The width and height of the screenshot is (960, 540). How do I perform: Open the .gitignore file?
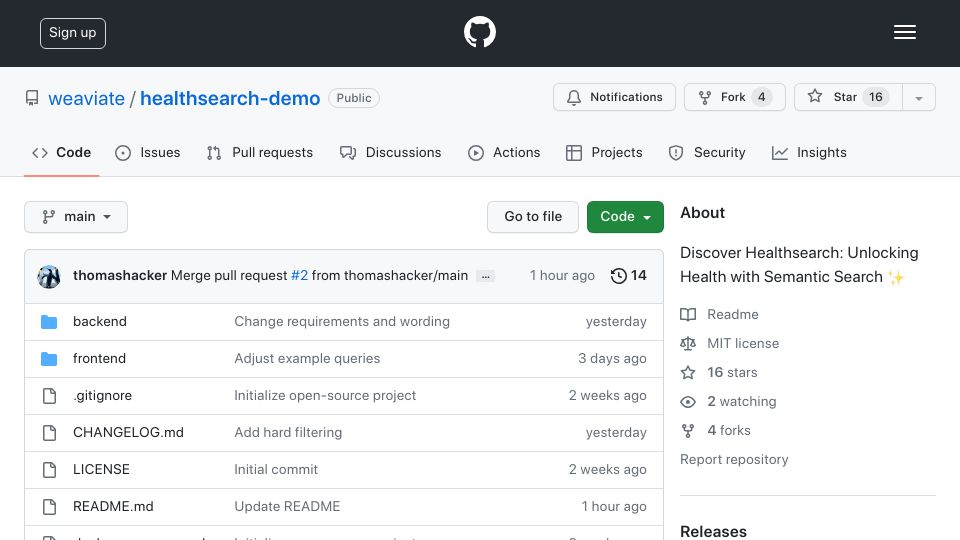tap(102, 396)
